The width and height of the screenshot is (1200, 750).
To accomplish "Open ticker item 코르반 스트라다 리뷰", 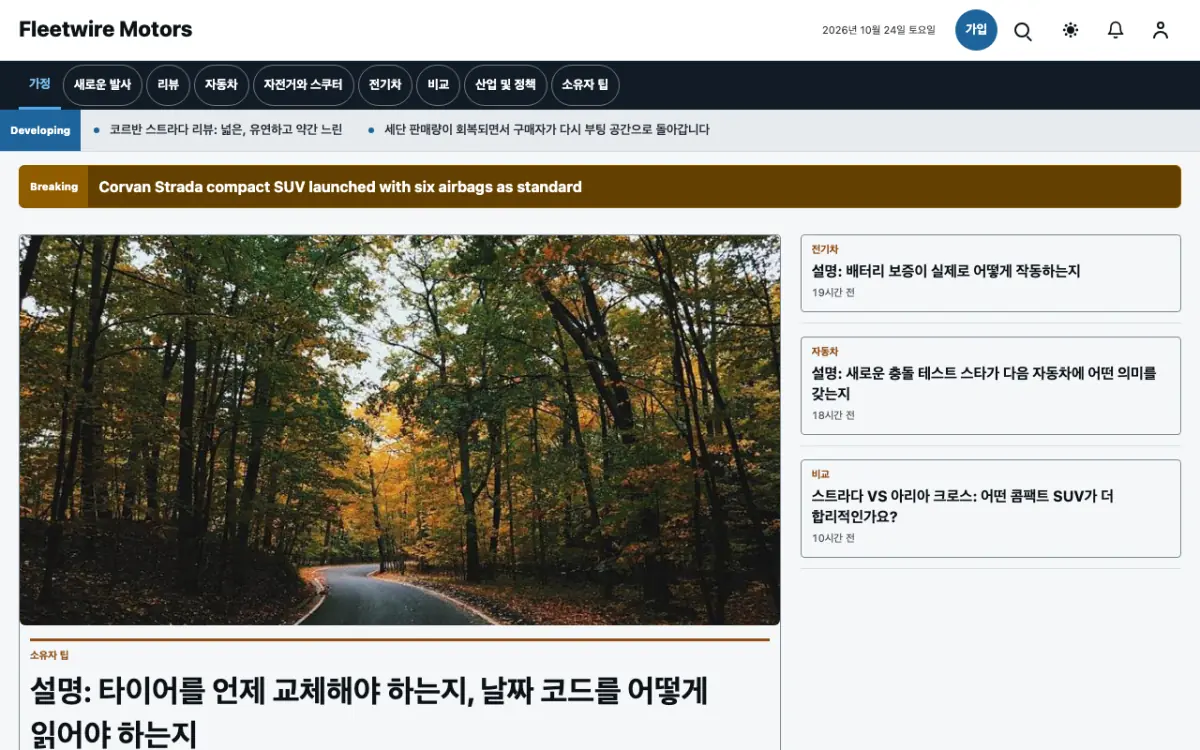I will coord(226,130).
